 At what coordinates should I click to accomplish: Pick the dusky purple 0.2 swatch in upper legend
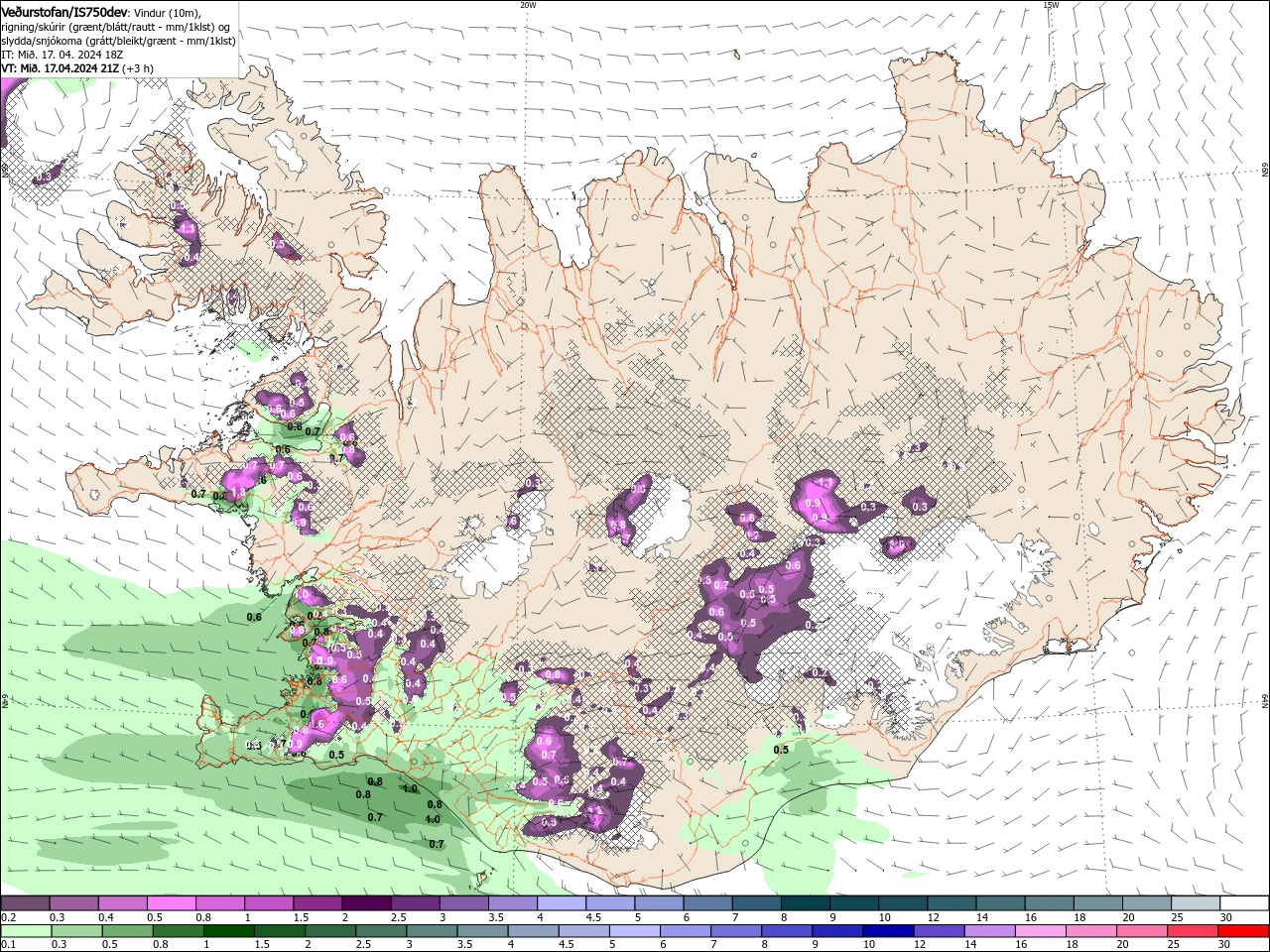click(25, 903)
